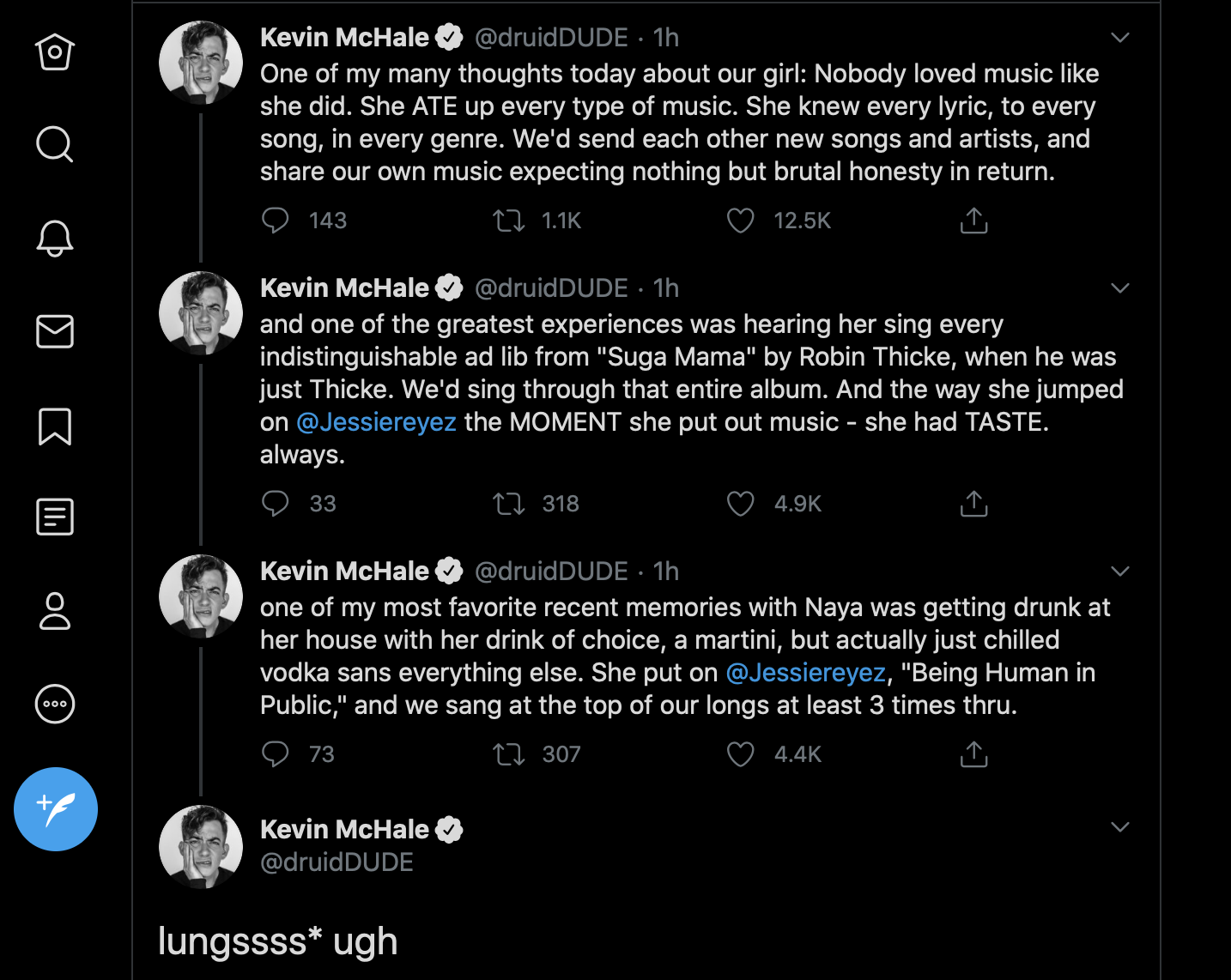Like the tweet with 12.5K likes
The image size is (1231, 980).
tap(740, 221)
